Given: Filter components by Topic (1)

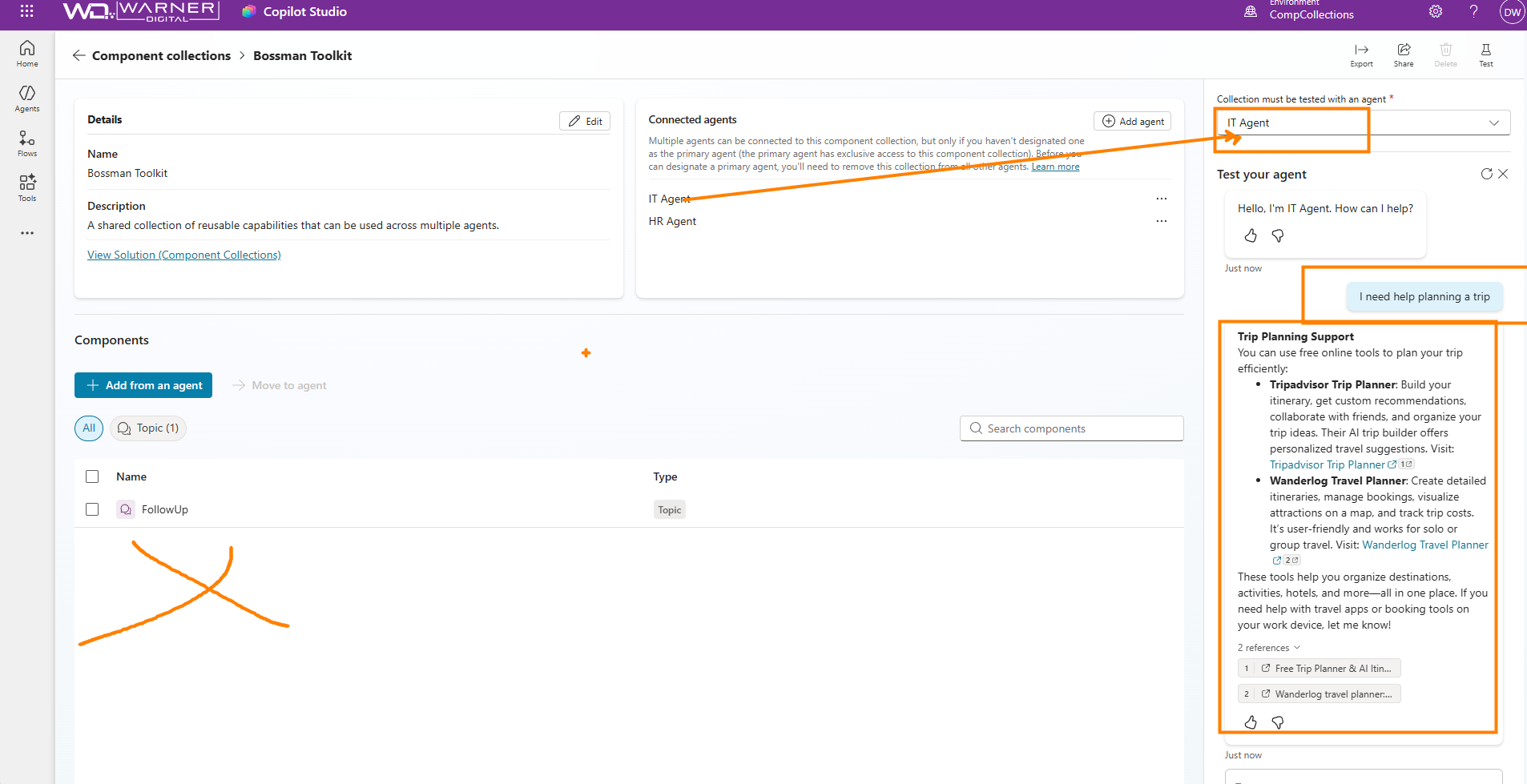Looking at the screenshot, I should [148, 428].
